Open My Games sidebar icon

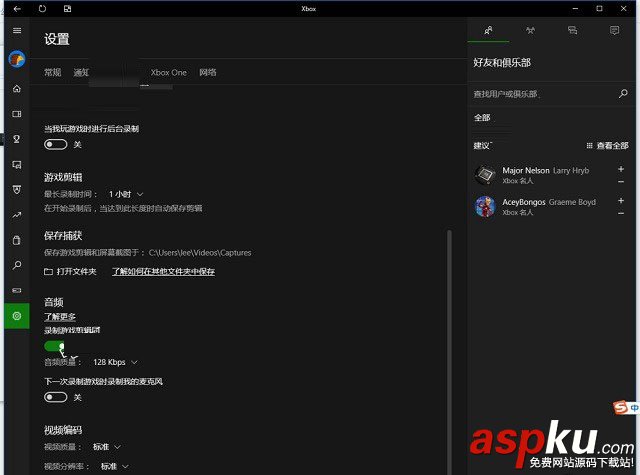17,114
